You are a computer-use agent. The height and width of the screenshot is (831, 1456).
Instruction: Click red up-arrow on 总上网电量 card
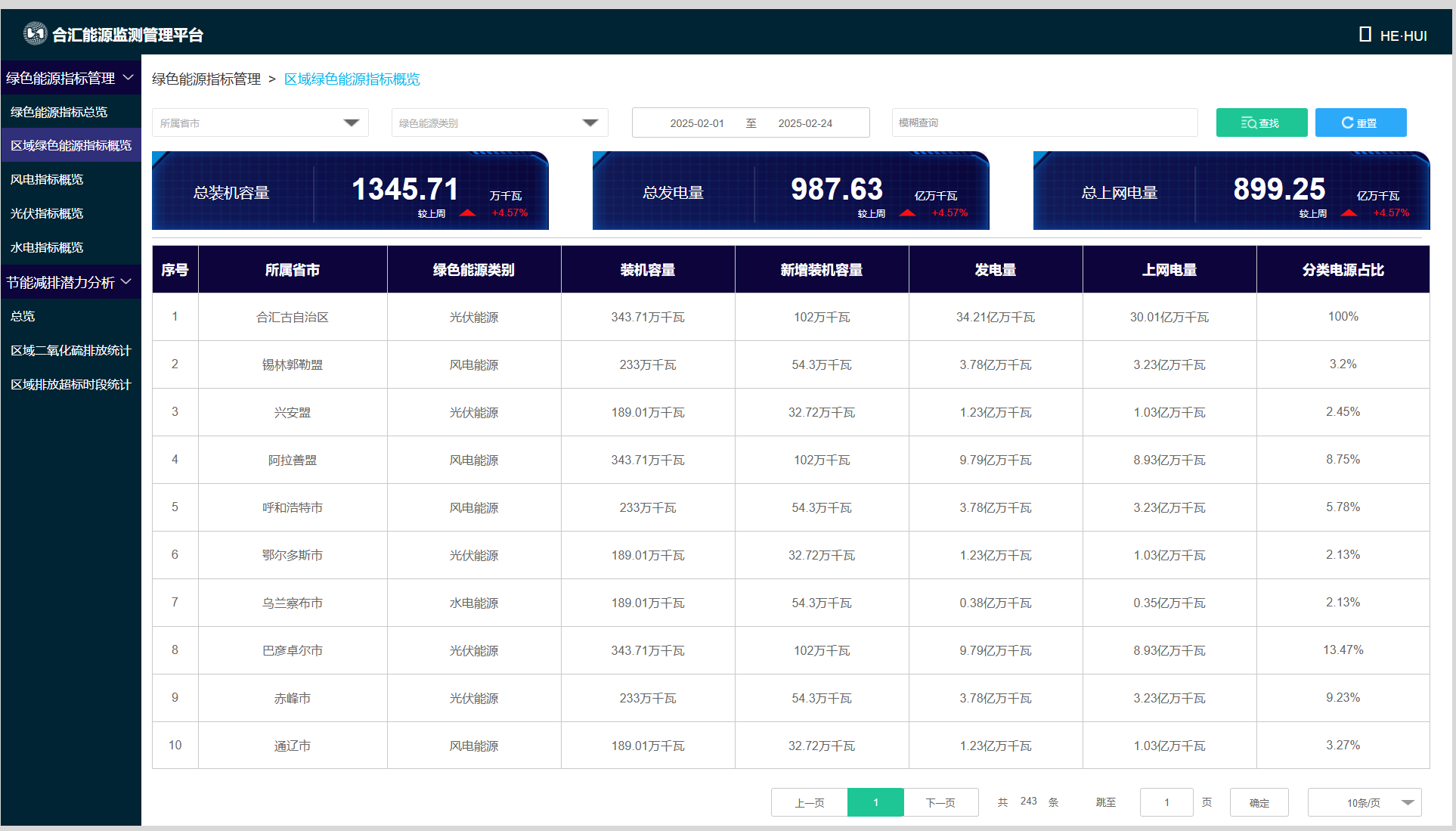click(1349, 213)
